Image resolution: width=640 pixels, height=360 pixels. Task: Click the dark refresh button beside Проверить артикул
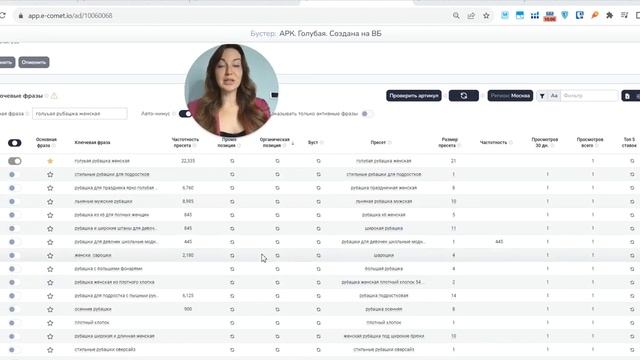pos(464,96)
